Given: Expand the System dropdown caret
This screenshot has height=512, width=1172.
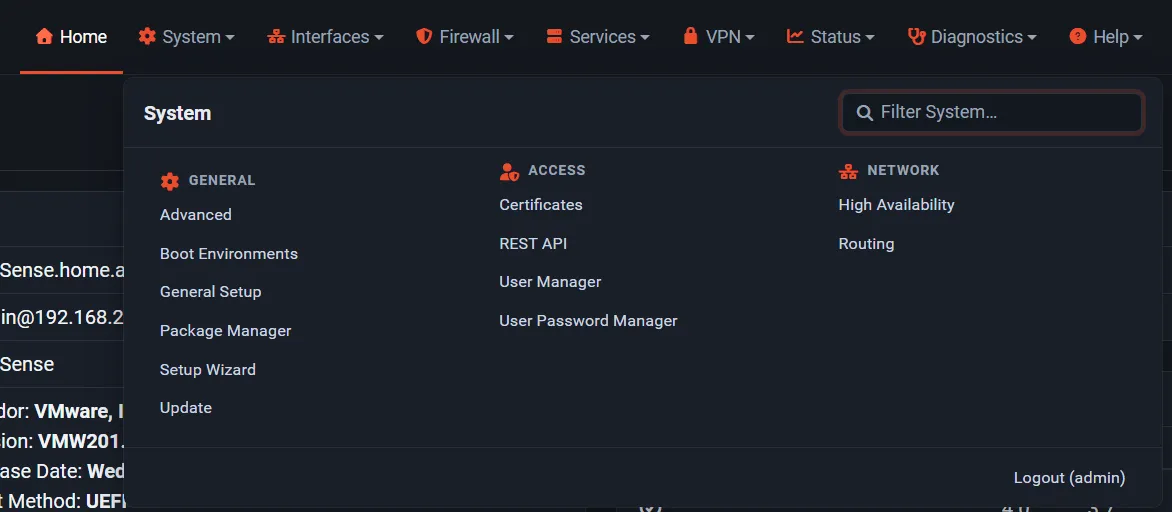Looking at the screenshot, I should tap(229, 37).
